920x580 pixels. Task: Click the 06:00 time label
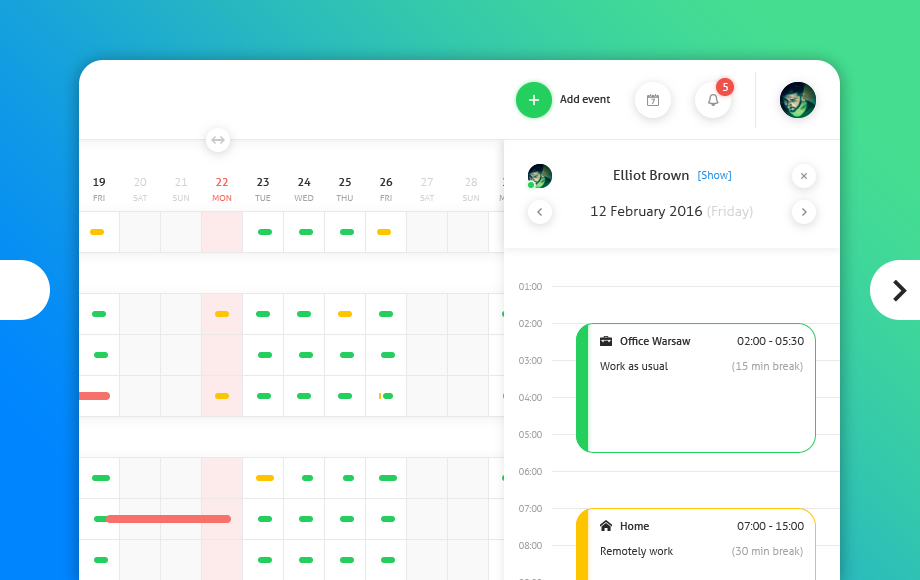point(530,471)
